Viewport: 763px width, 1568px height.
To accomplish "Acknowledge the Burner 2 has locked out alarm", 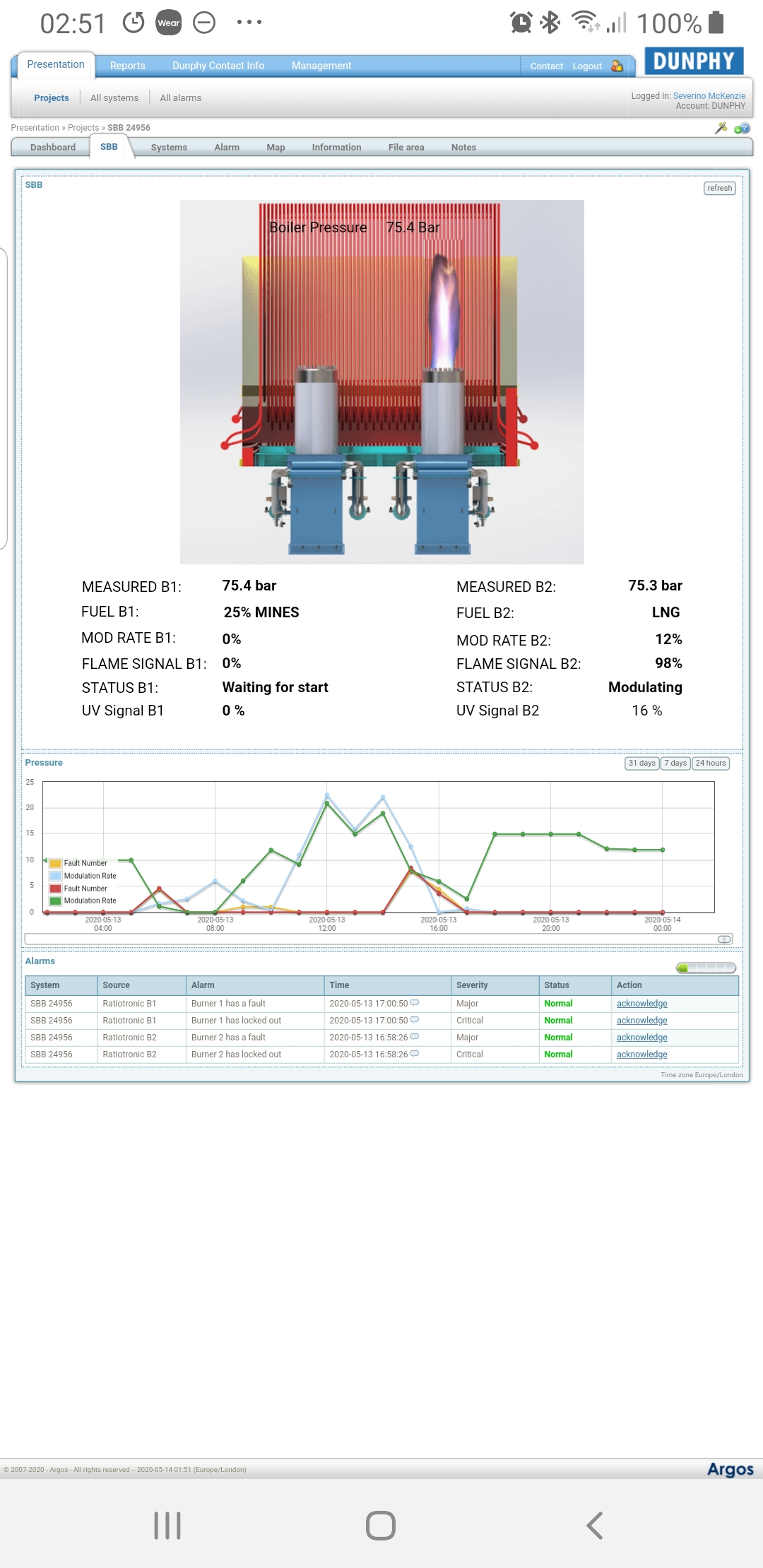I will [x=642, y=1054].
